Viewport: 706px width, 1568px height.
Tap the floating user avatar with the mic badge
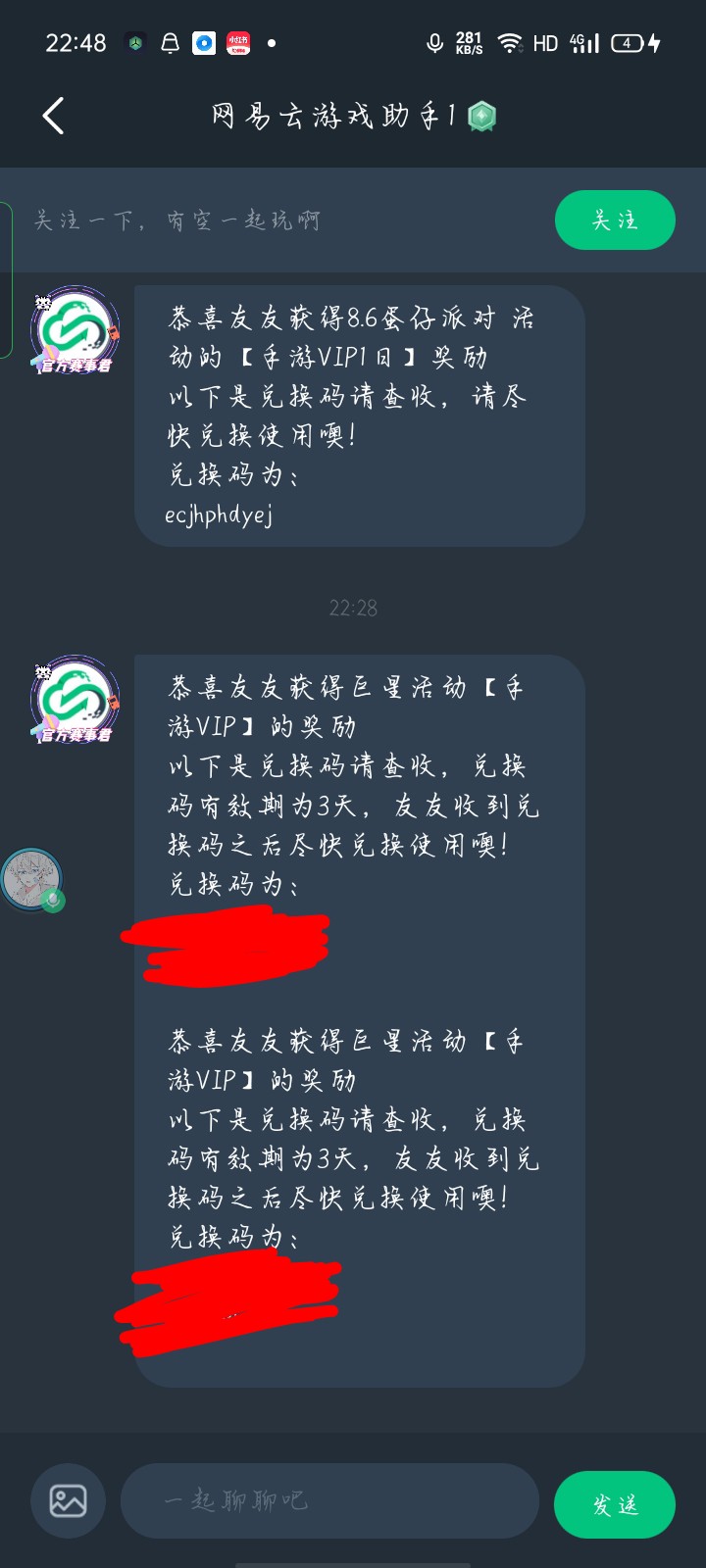point(33,880)
